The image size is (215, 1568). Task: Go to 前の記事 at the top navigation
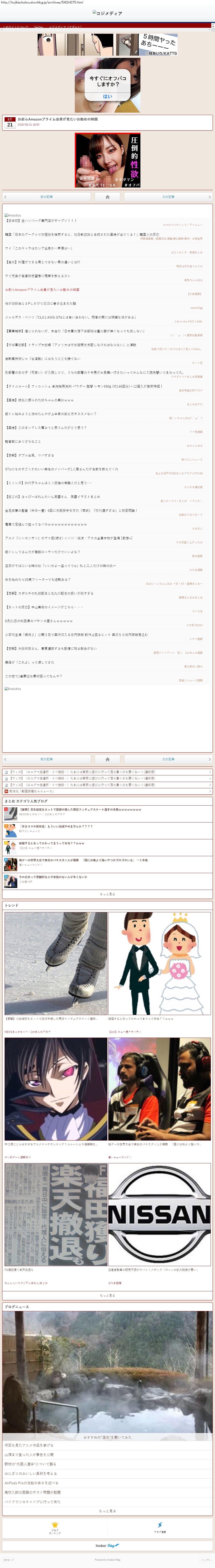(47, 197)
